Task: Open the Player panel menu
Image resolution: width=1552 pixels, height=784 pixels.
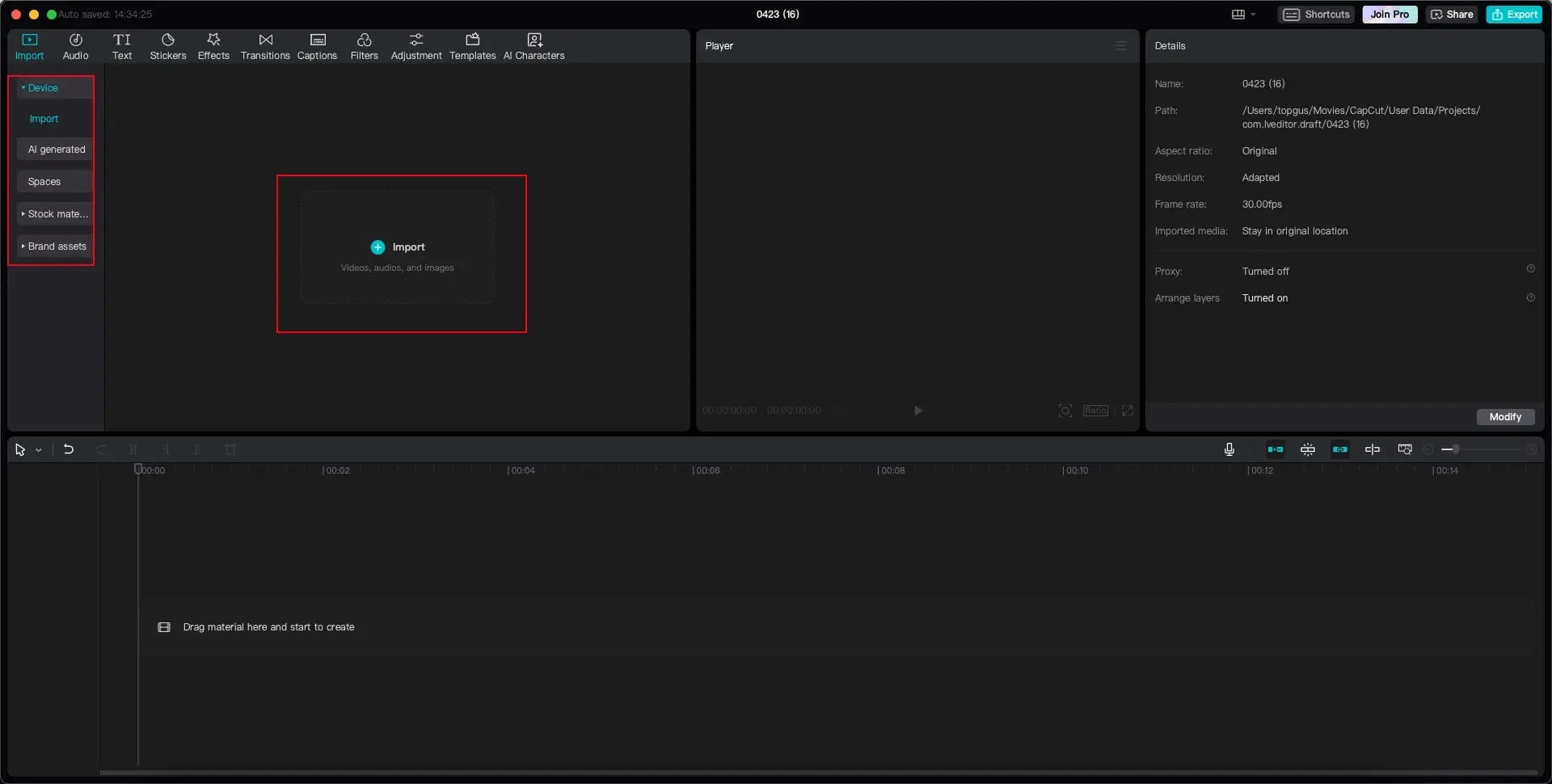Action: click(1120, 46)
